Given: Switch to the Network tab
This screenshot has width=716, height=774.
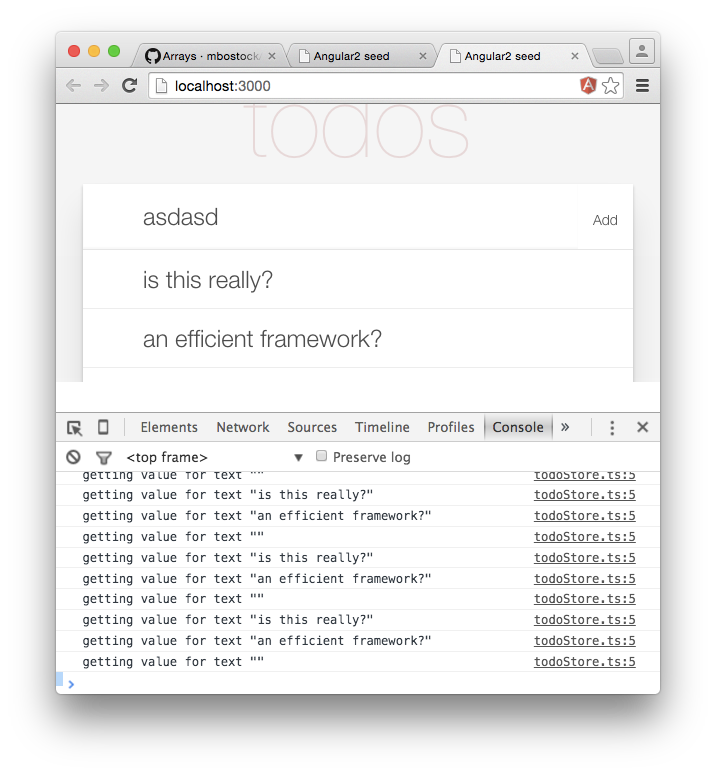Looking at the screenshot, I should [x=243, y=427].
